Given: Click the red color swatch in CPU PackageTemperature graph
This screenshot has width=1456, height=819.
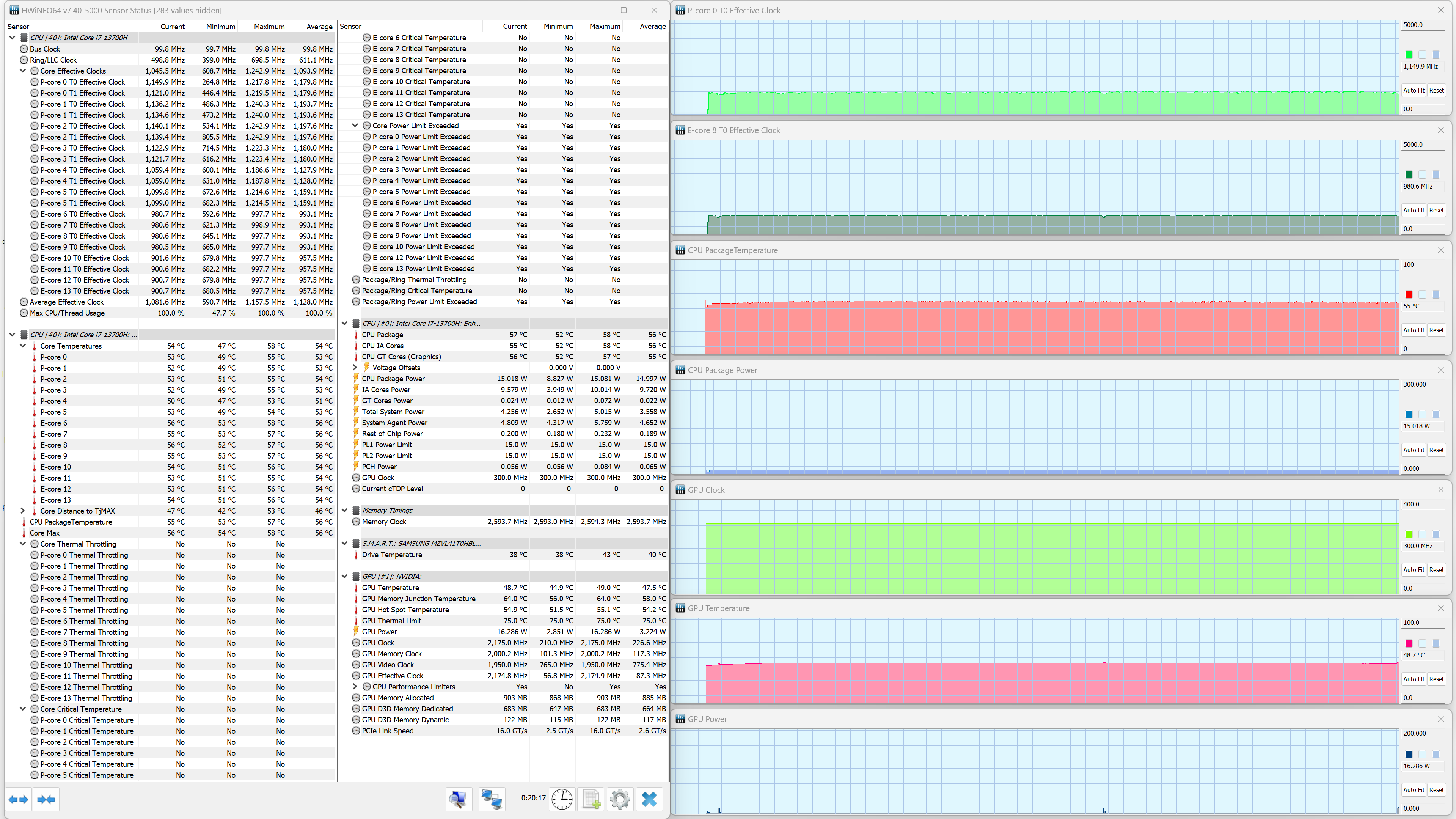Looking at the screenshot, I should [x=1409, y=294].
